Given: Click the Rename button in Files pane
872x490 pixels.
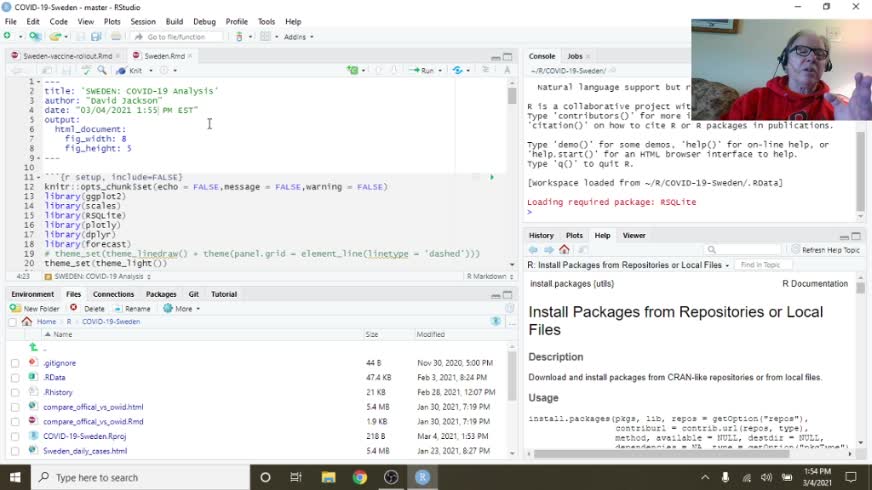Looking at the screenshot, I should point(132,309).
